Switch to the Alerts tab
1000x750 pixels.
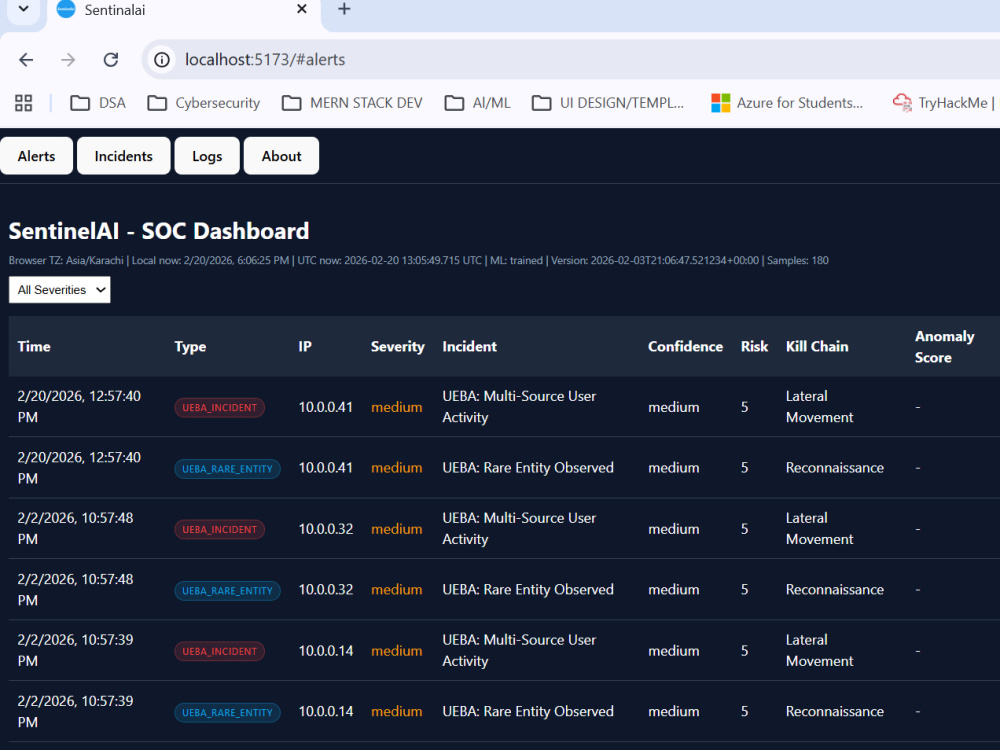36,156
